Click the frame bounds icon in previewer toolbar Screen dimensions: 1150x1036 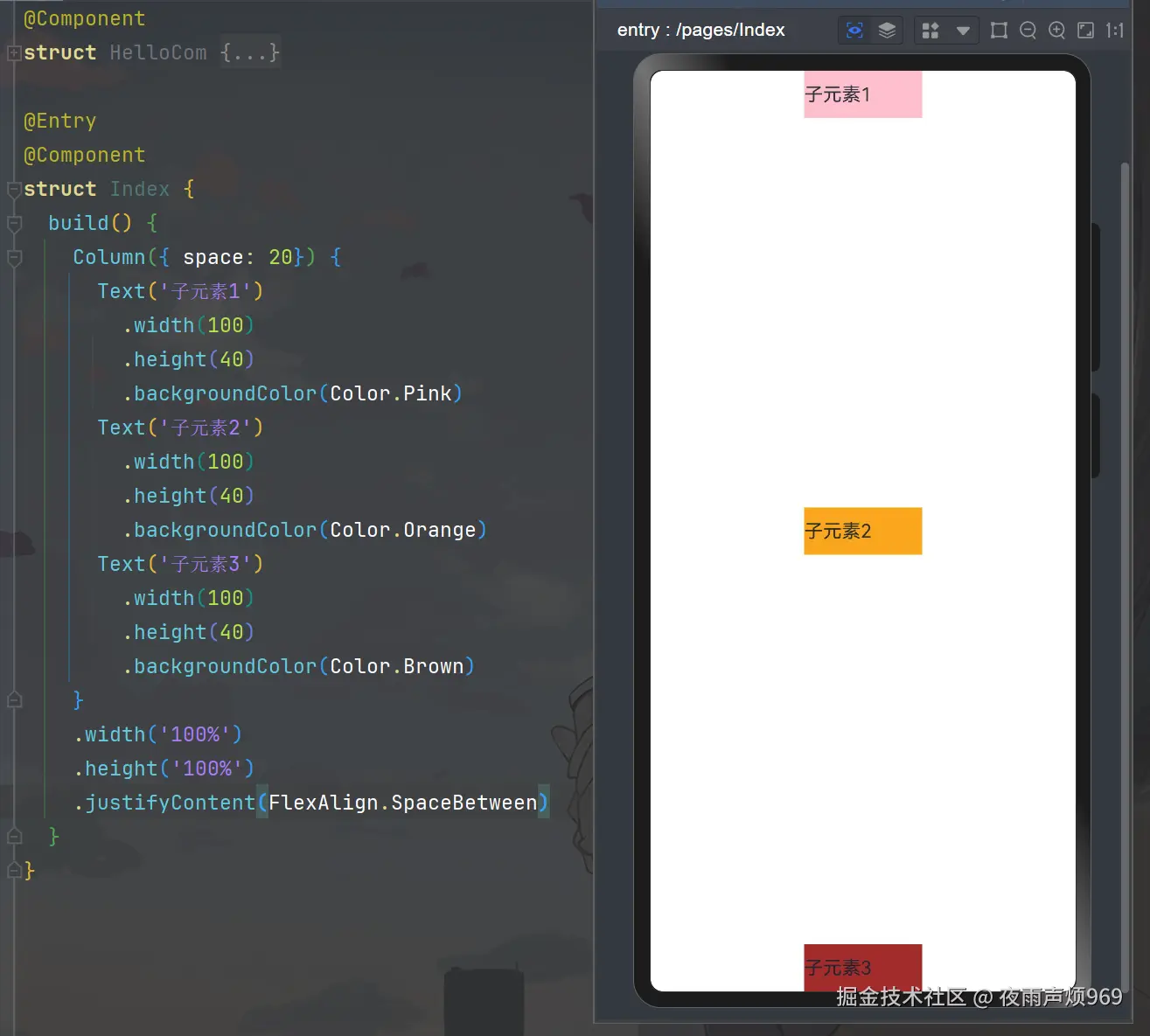click(999, 31)
